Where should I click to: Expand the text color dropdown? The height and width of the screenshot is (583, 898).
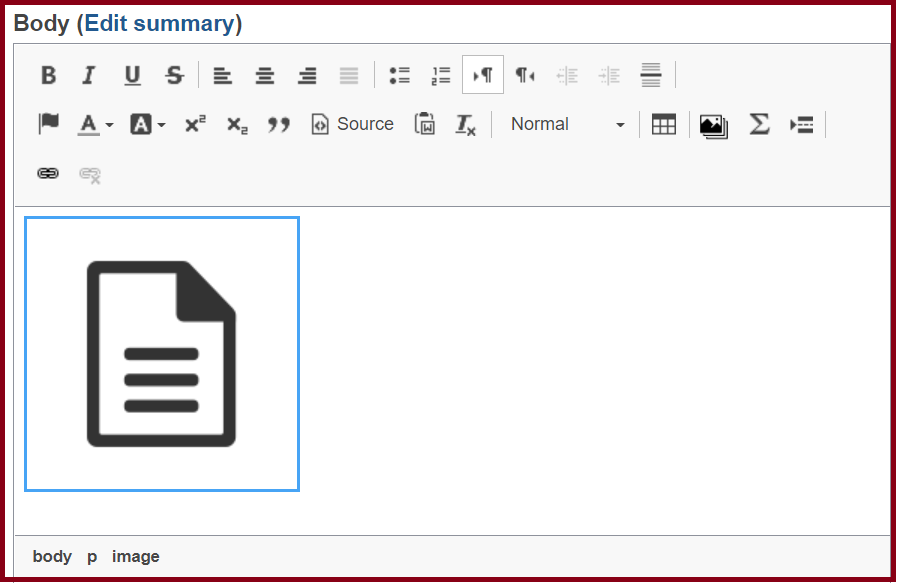pos(96,124)
